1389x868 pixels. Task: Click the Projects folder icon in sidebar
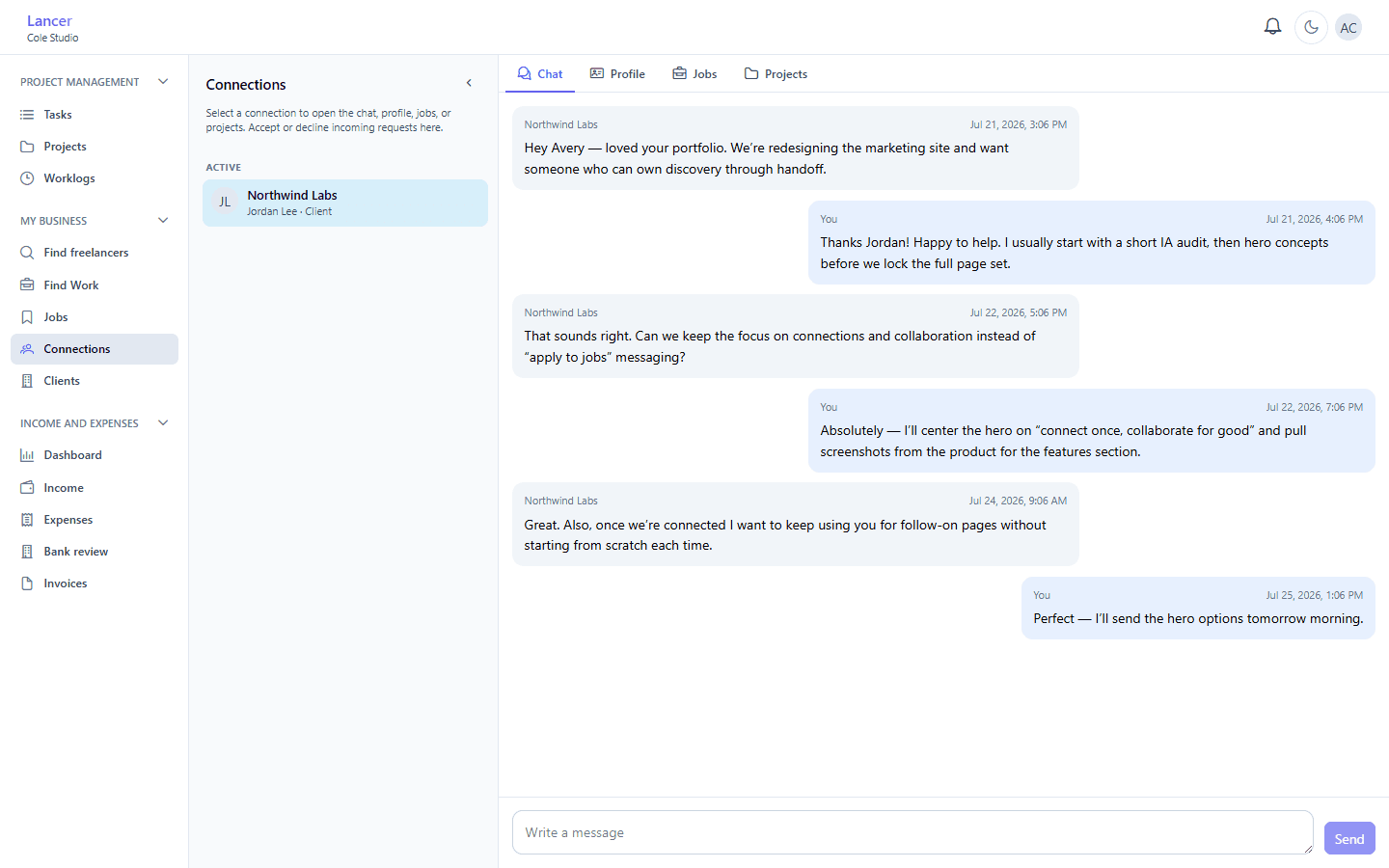click(x=27, y=147)
